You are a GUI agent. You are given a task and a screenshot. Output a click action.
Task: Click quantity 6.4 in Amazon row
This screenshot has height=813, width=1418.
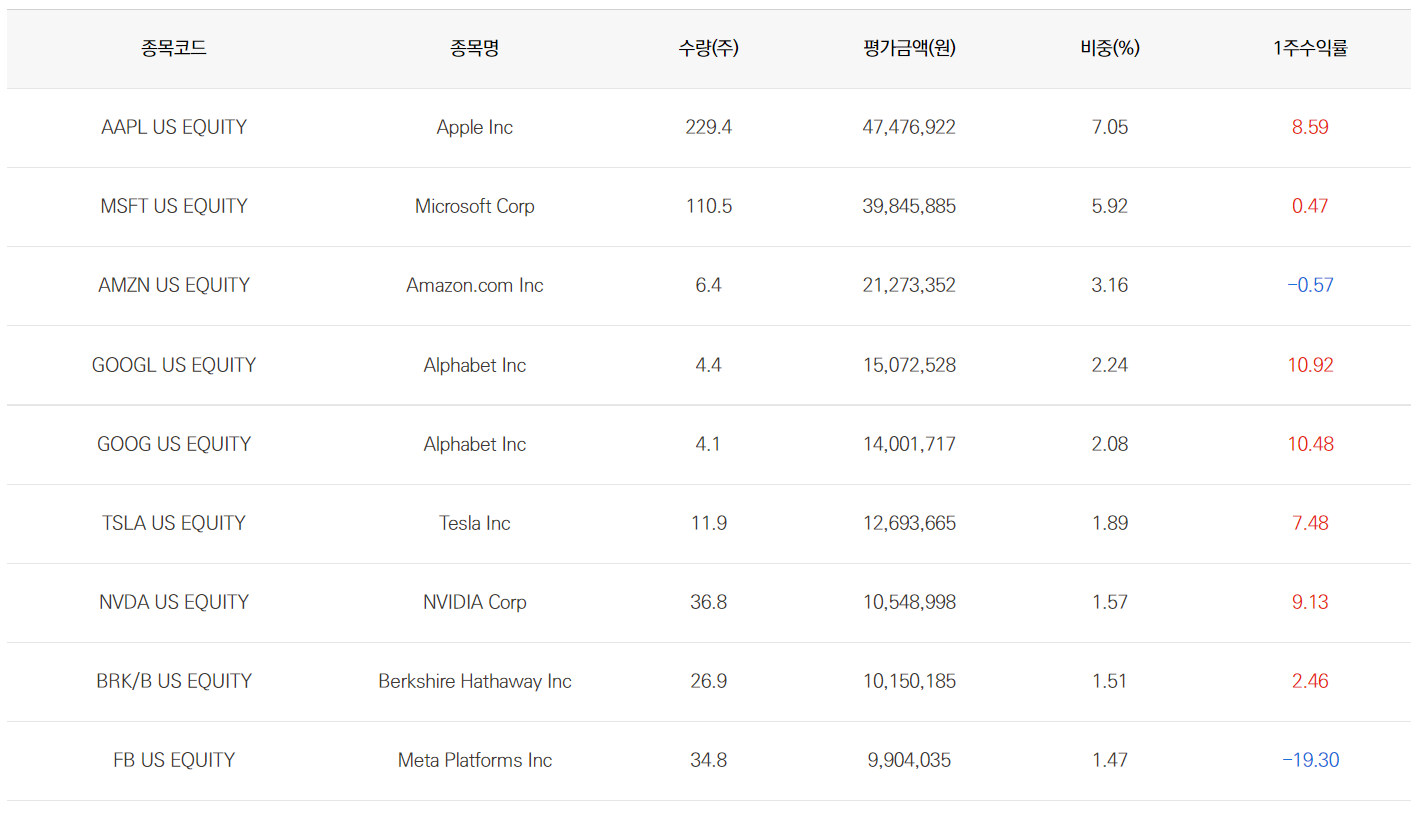pos(709,285)
